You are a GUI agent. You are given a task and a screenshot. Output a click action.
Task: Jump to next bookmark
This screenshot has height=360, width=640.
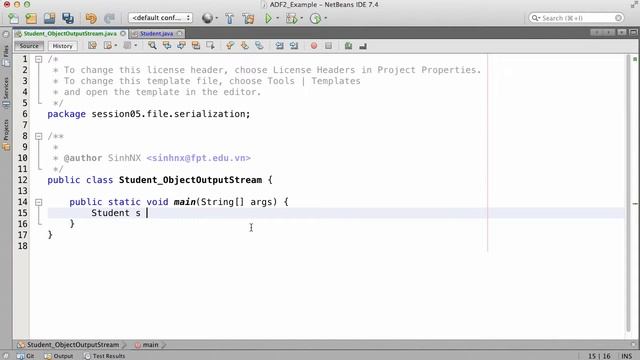244,46
